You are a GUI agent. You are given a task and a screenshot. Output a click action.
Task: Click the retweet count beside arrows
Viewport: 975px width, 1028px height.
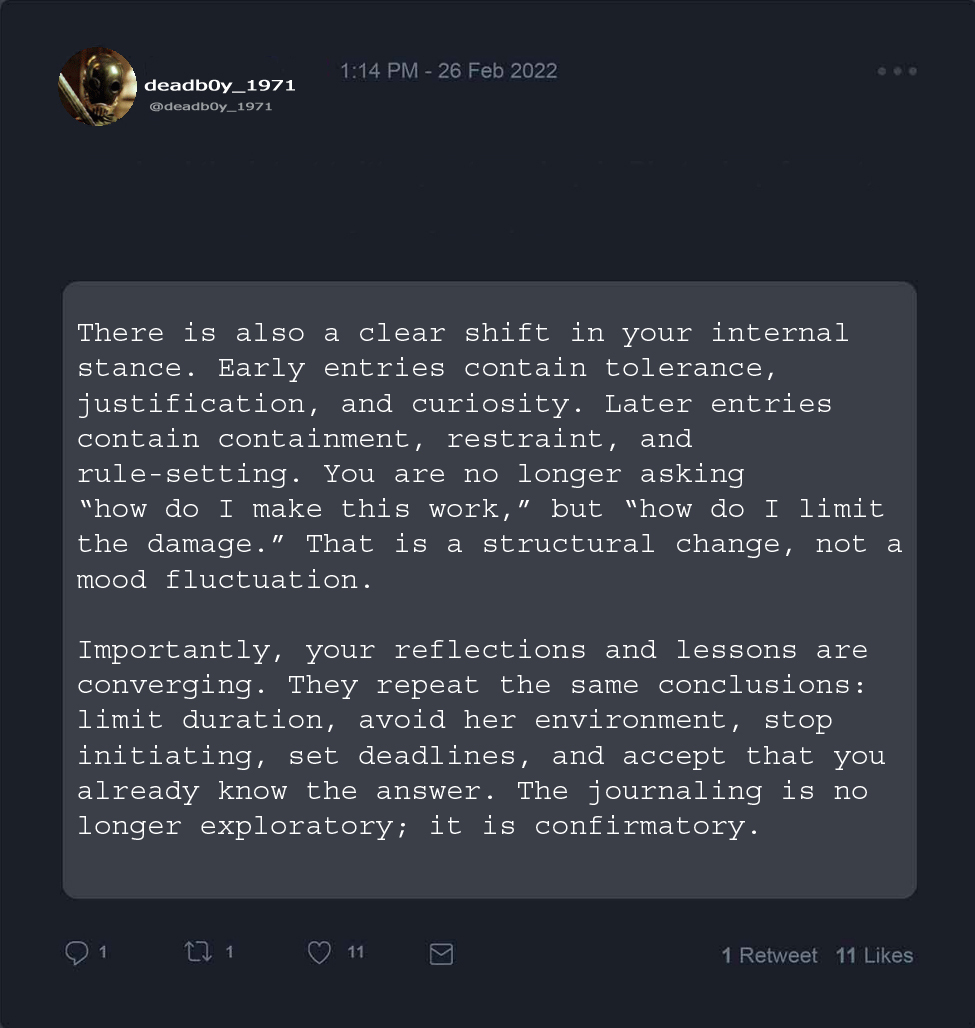[x=229, y=952]
